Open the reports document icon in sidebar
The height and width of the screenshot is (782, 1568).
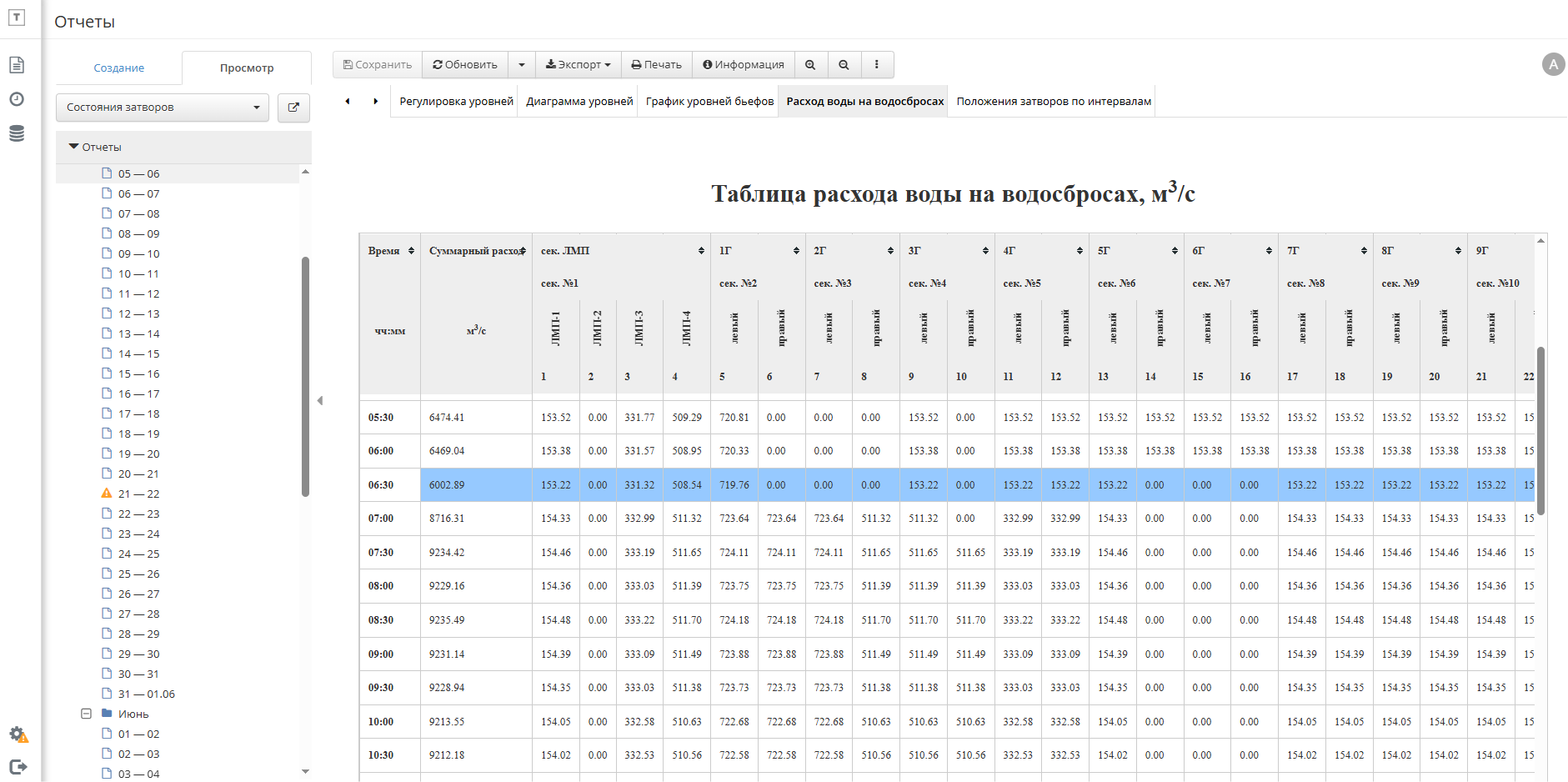(x=17, y=65)
